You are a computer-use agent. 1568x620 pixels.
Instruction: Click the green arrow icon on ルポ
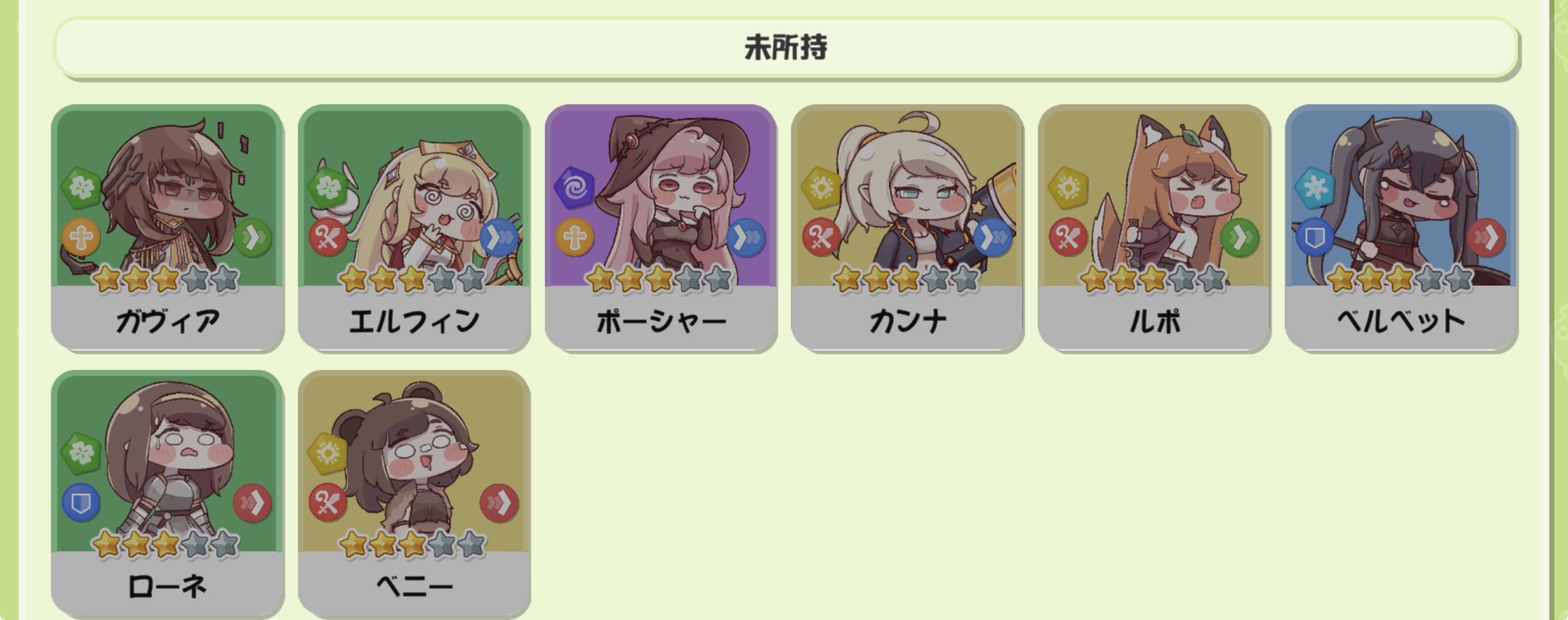tap(1239, 238)
